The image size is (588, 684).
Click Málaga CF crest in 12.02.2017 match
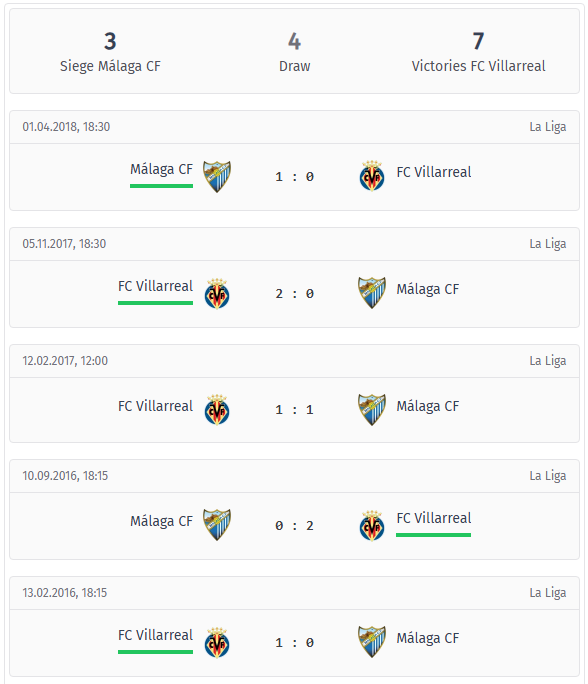pyautogui.click(x=372, y=410)
